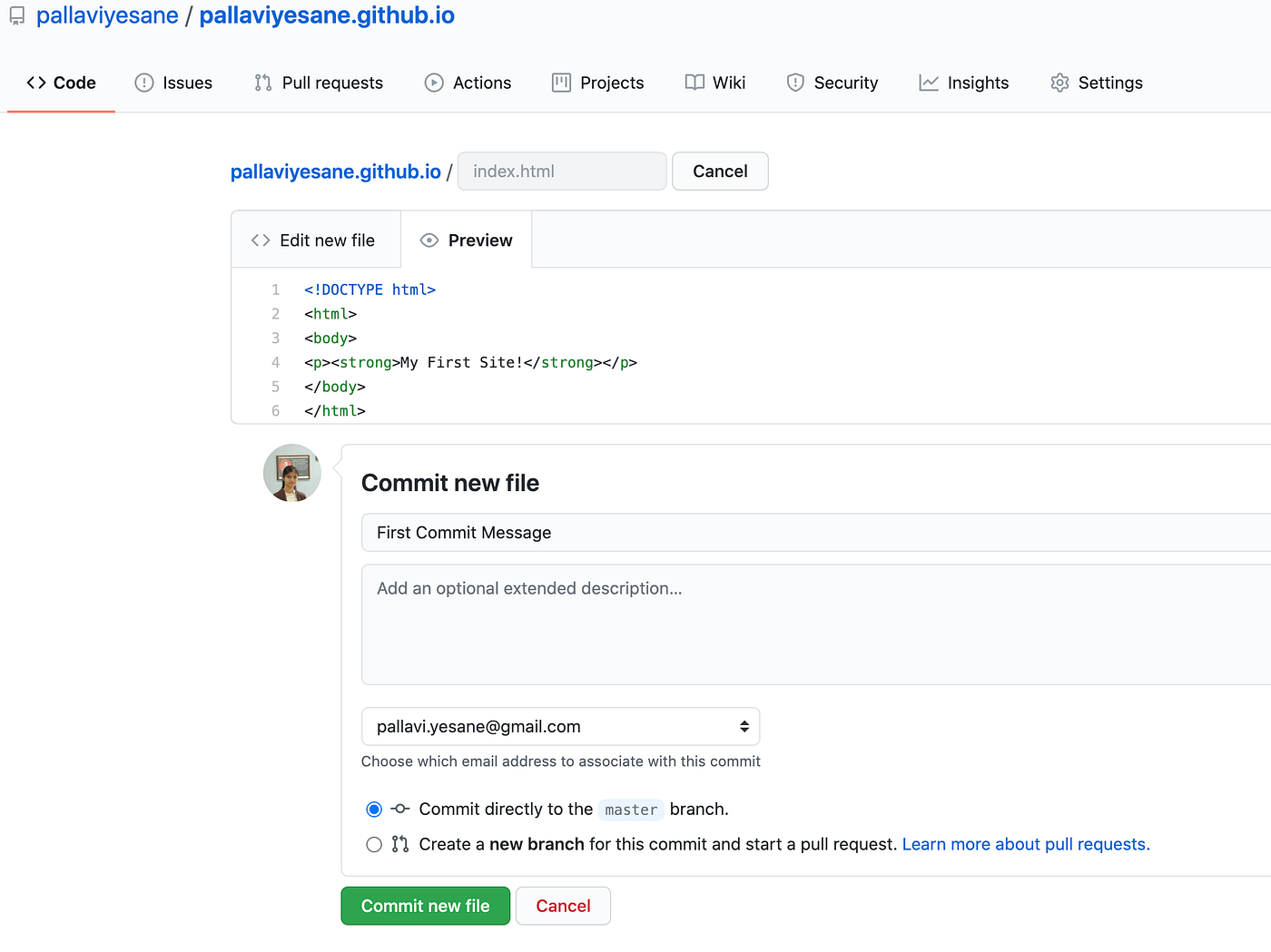Click the Insights graph icon

[x=929, y=83]
